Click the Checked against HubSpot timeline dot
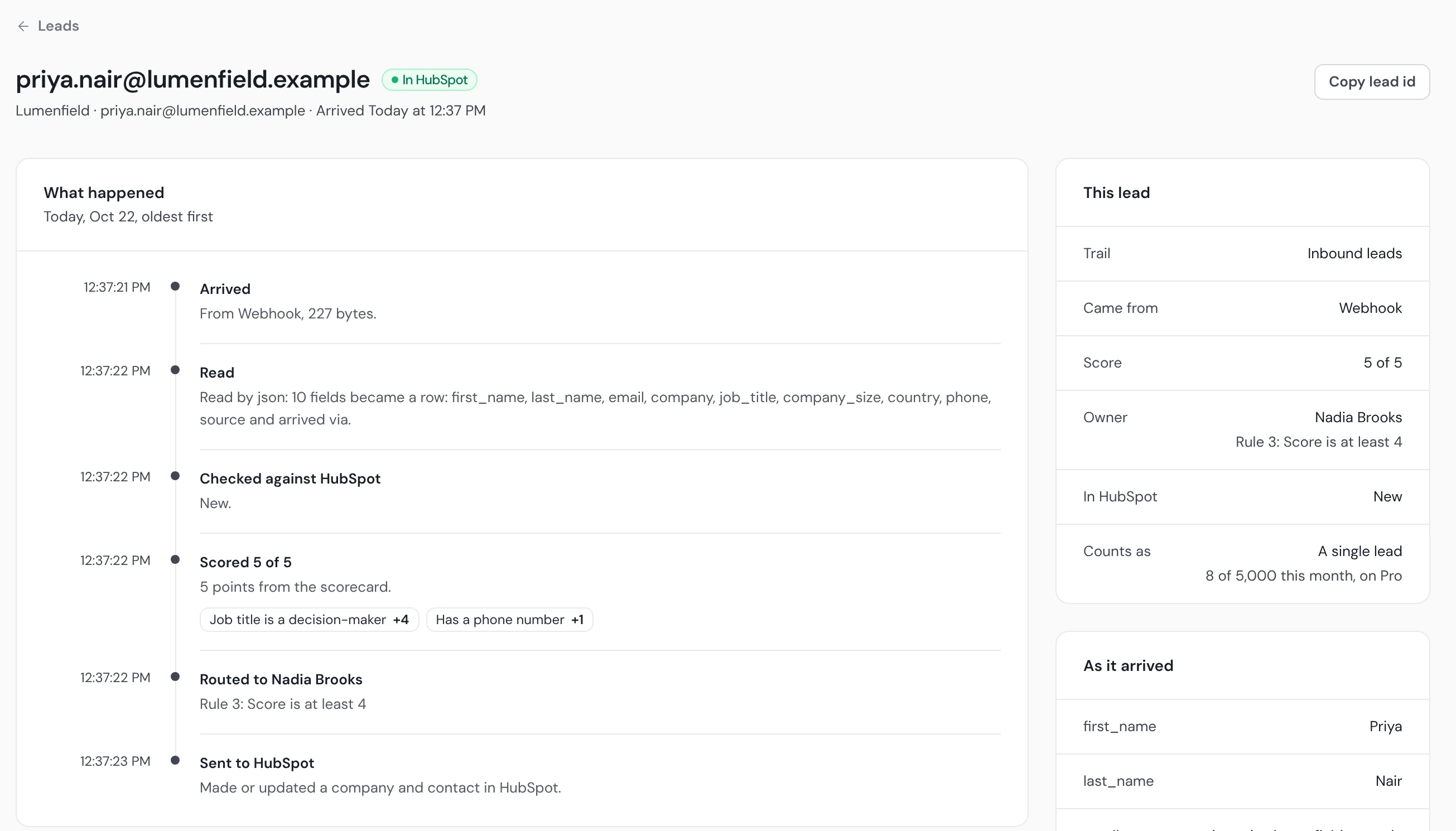The height and width of the screenshot is (831, 1456). 175,476
